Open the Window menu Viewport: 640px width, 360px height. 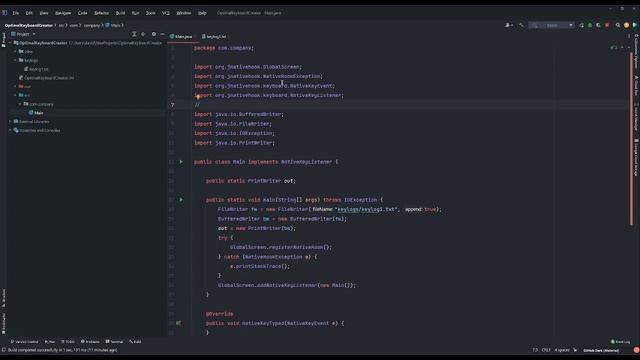click(x=184, y=13)
